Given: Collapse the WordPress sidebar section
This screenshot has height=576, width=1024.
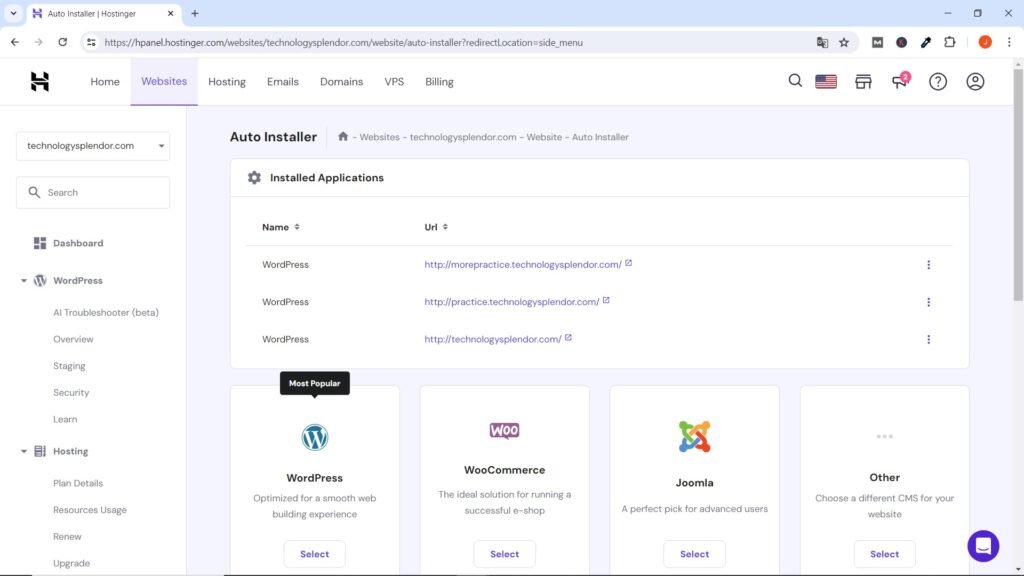Looking at the screenshot, I should click(23, 280).
